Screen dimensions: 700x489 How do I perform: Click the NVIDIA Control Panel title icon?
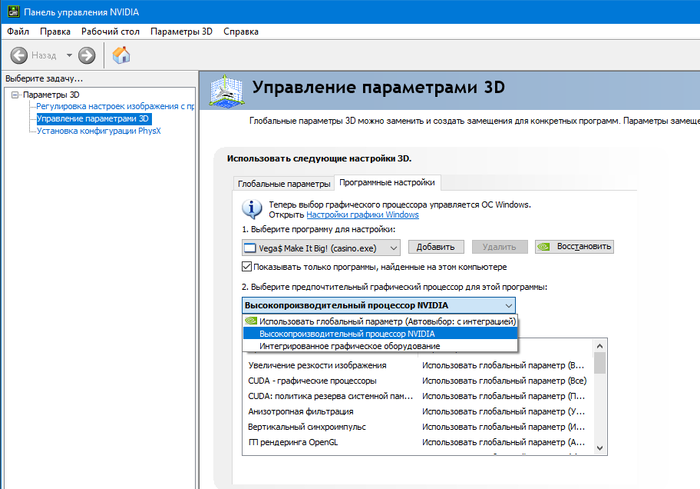point(13,12)
